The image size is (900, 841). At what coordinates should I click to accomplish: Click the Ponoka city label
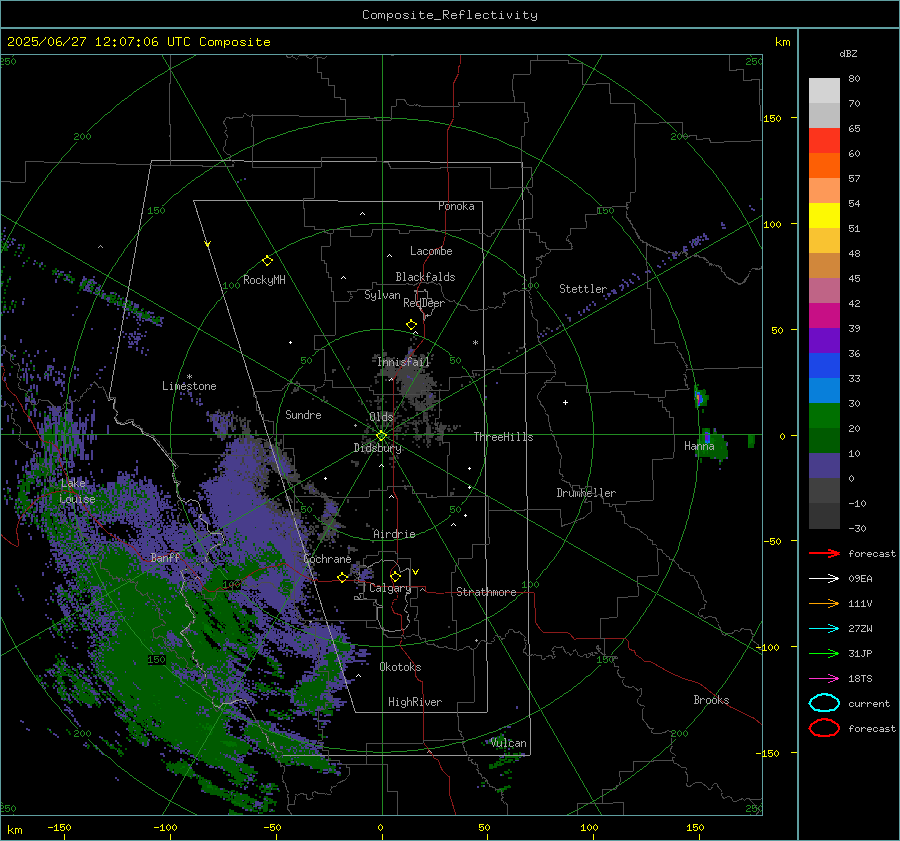click(x=456, y=206)
